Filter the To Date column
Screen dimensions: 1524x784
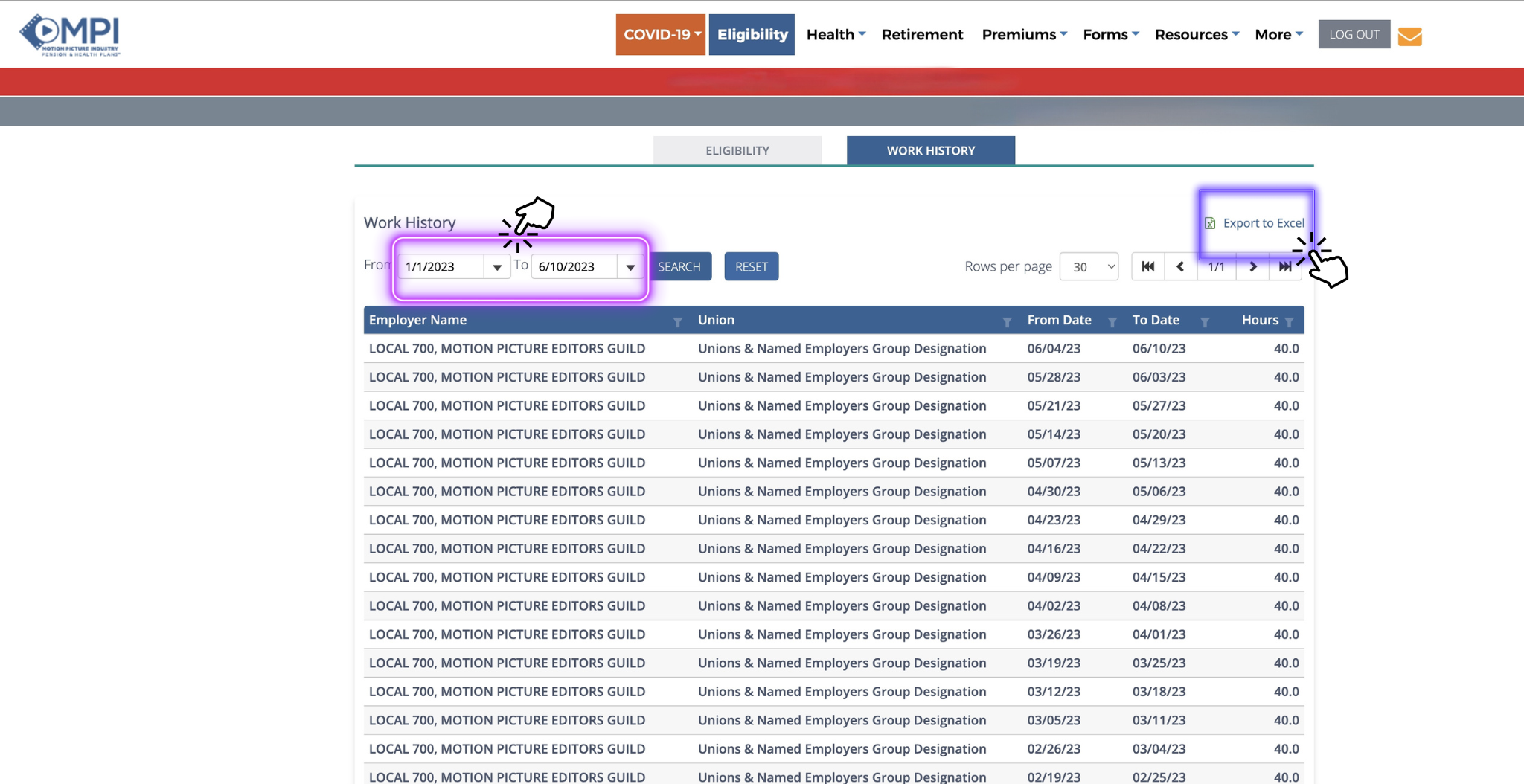coord(1204,321)
